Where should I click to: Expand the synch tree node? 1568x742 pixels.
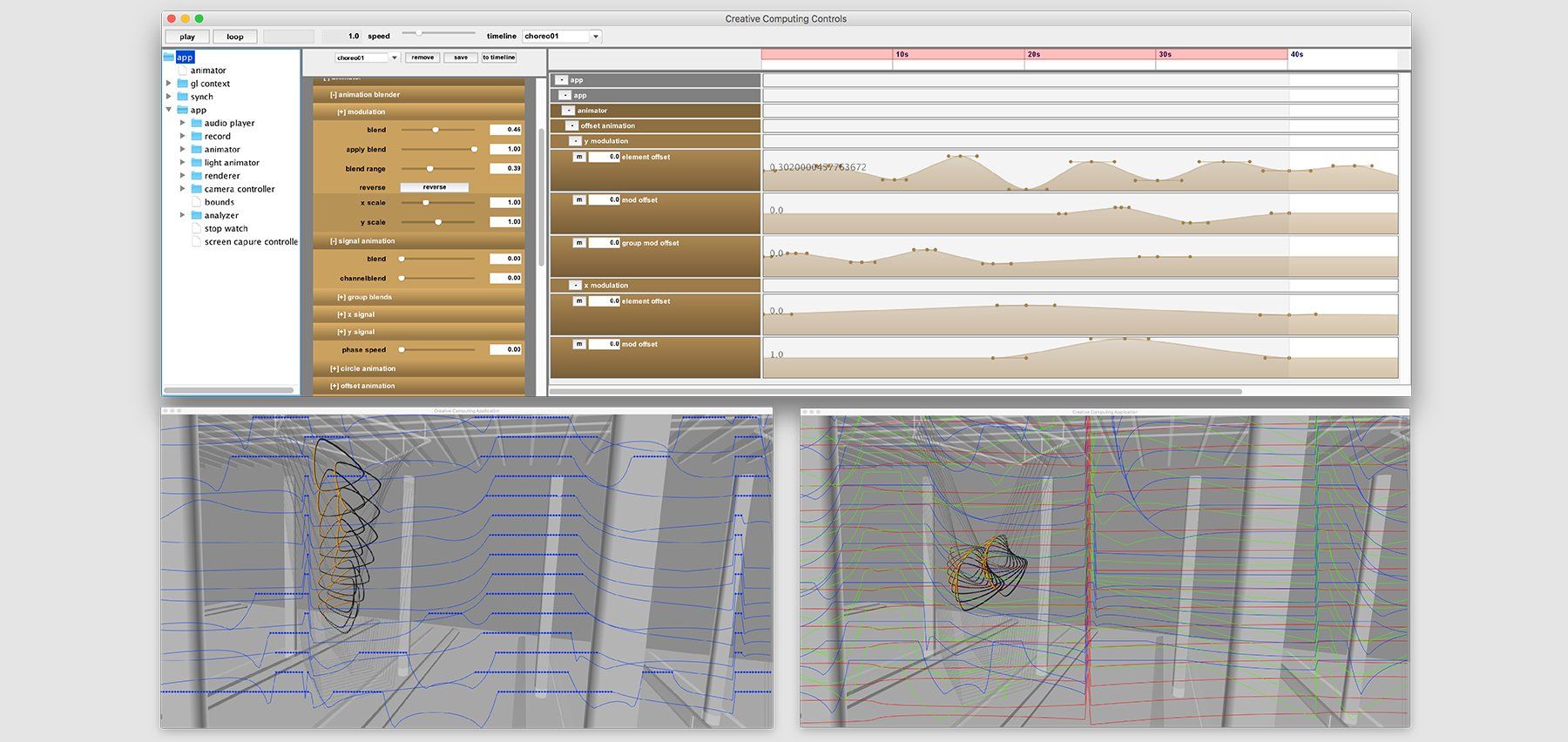[169, 97]
